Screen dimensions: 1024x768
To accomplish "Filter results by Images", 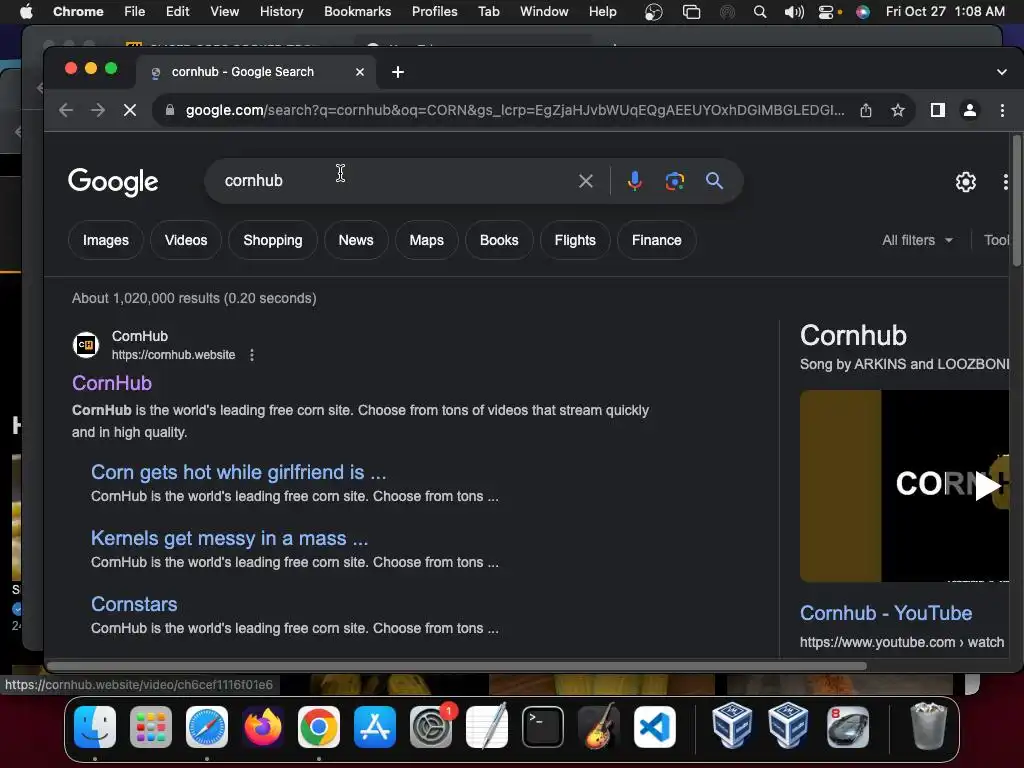I will click(106, 240).
